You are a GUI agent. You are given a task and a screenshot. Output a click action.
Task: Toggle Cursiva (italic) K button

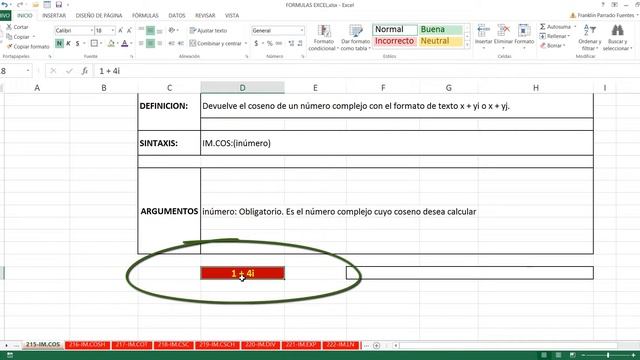click(x=69, y=43)
